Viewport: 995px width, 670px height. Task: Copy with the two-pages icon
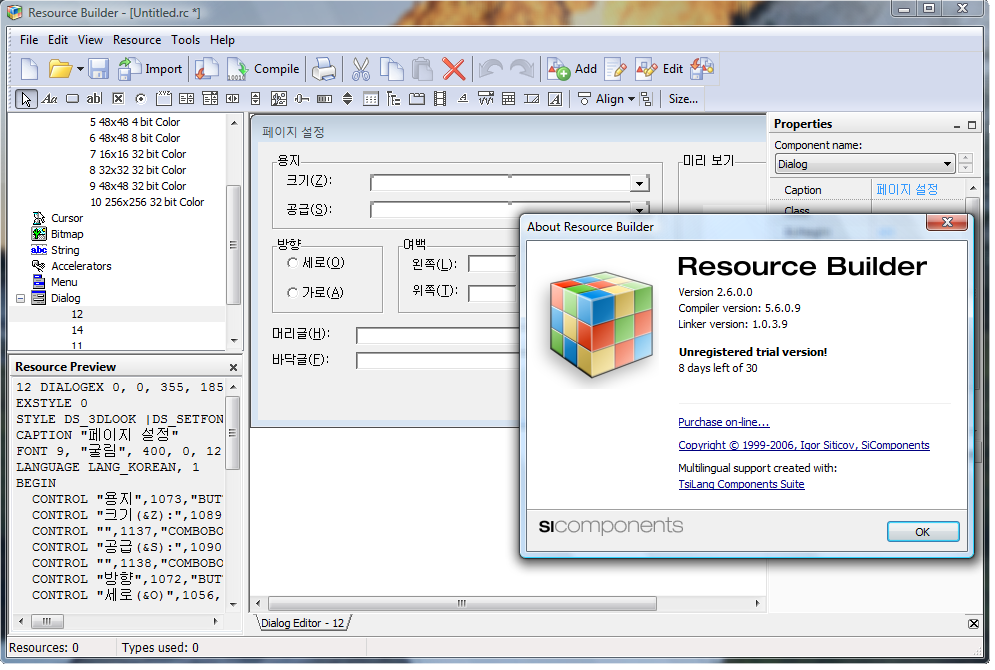[x=392, y=69]
